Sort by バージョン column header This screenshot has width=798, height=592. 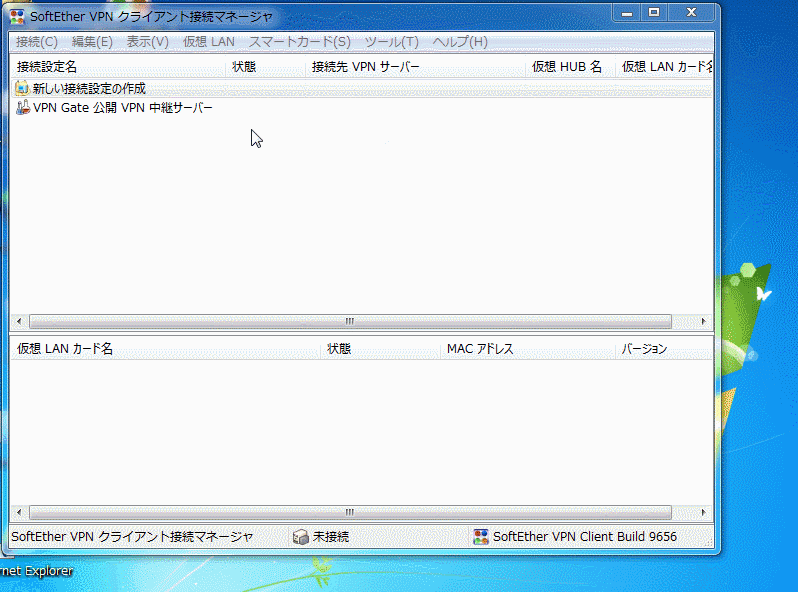664,349
